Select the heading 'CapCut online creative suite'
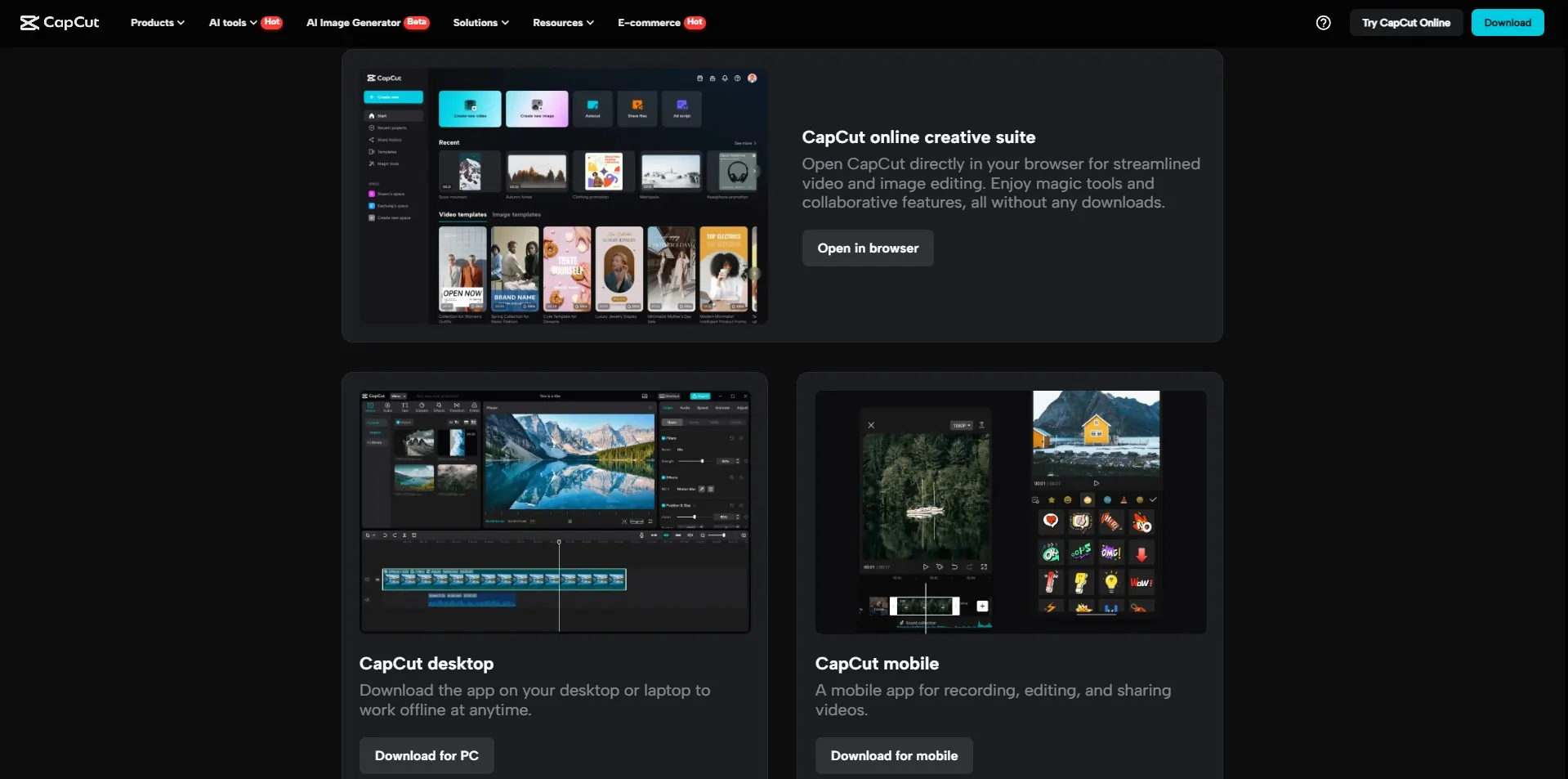Screen dimensions: 1568x779 pyautogui.click(x=918, y=137)
